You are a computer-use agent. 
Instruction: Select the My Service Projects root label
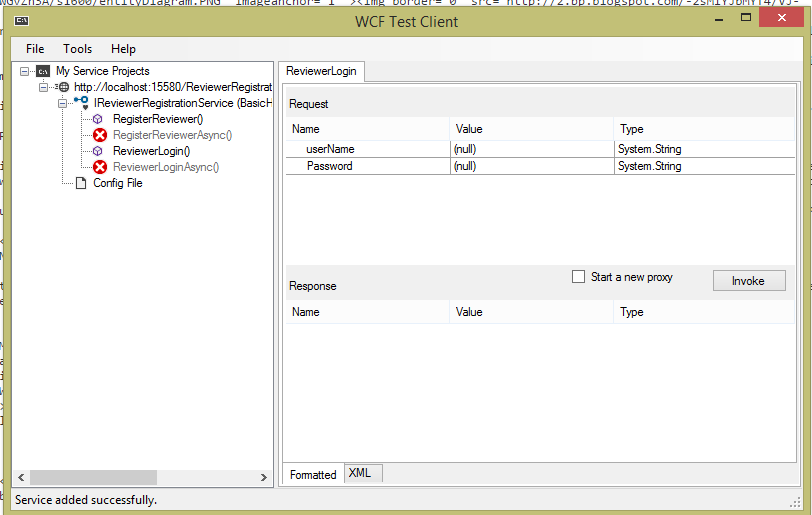tap(103, 71)
